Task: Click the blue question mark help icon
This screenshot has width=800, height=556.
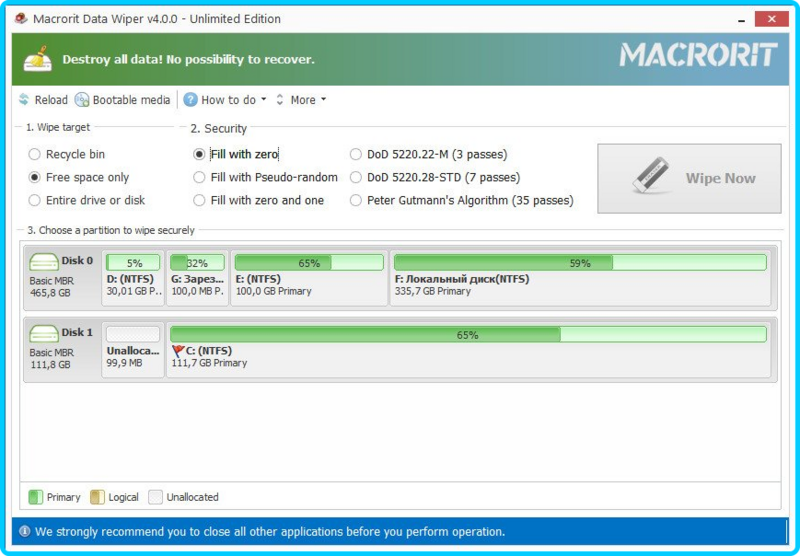Action: click(x=190, y=99)
